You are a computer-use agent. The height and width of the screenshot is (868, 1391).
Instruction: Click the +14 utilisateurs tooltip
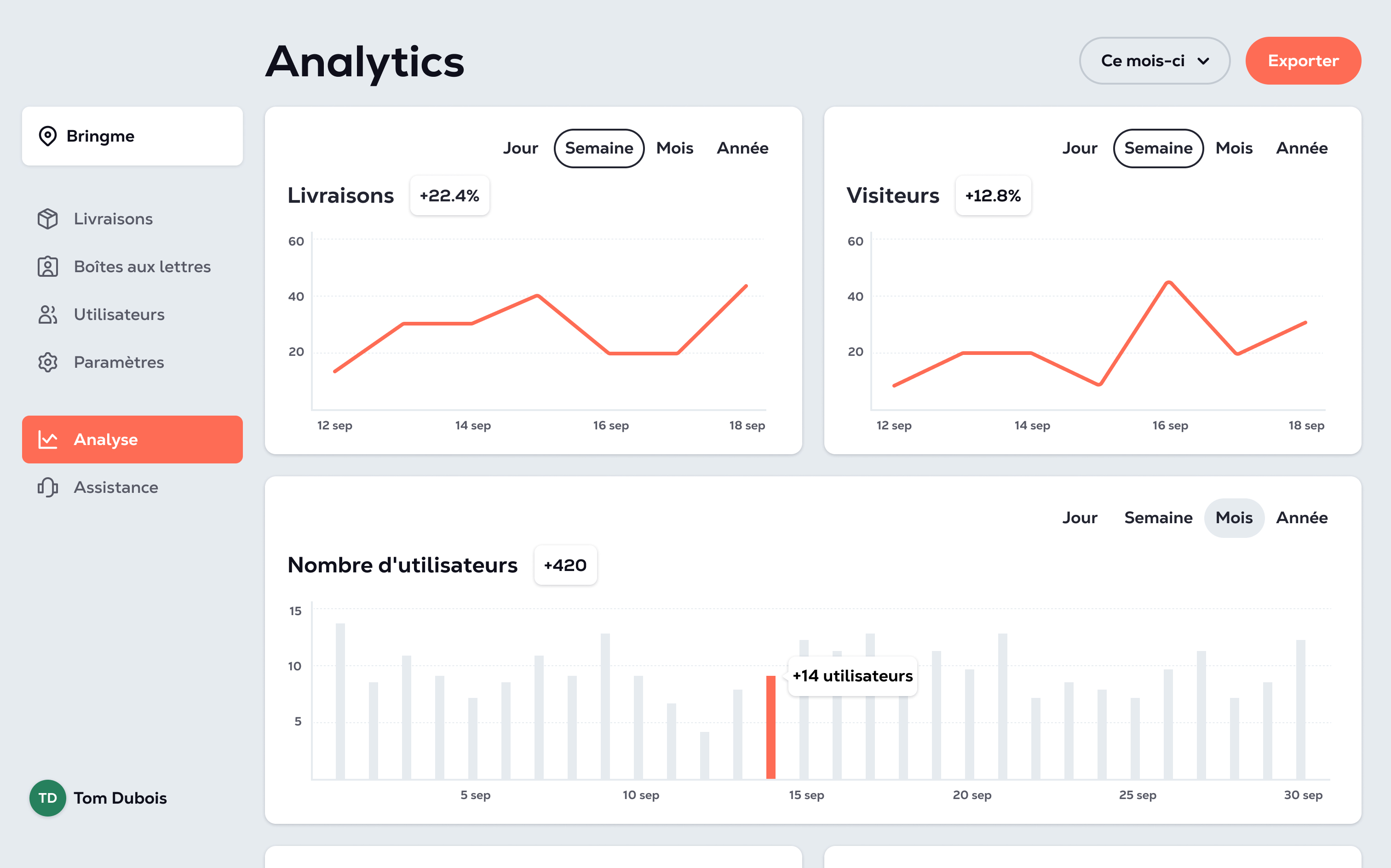click(852, 676)
